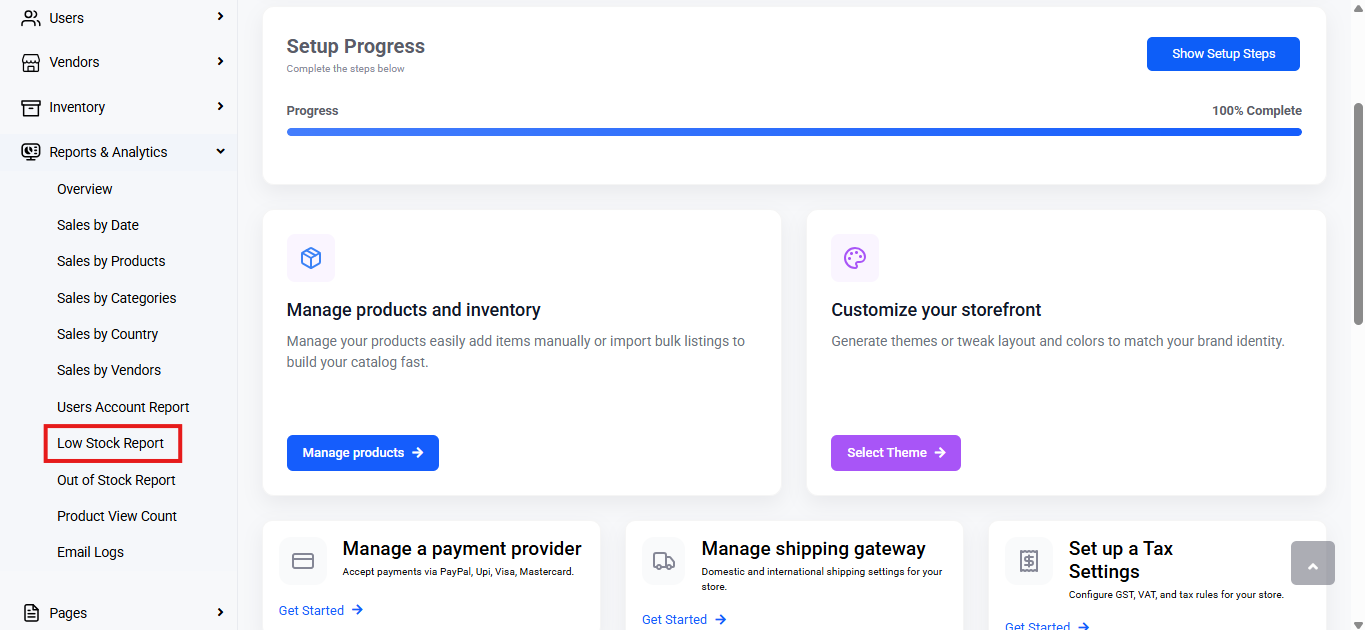Click the Users people icon in sidebar
Screen dimensions: 1365x630
31,17
